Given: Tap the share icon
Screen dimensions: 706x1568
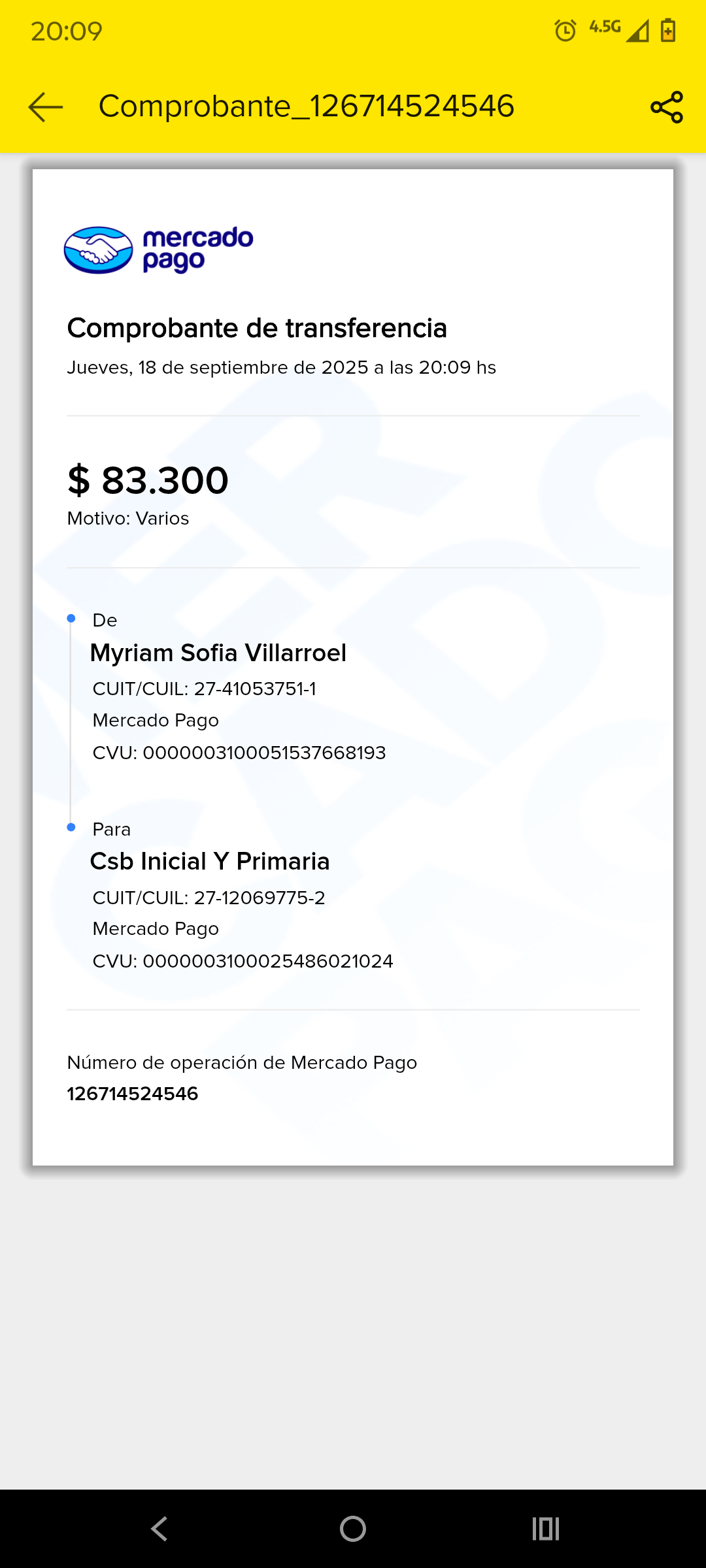Looking at the screenshot, I should pos(666,107).
